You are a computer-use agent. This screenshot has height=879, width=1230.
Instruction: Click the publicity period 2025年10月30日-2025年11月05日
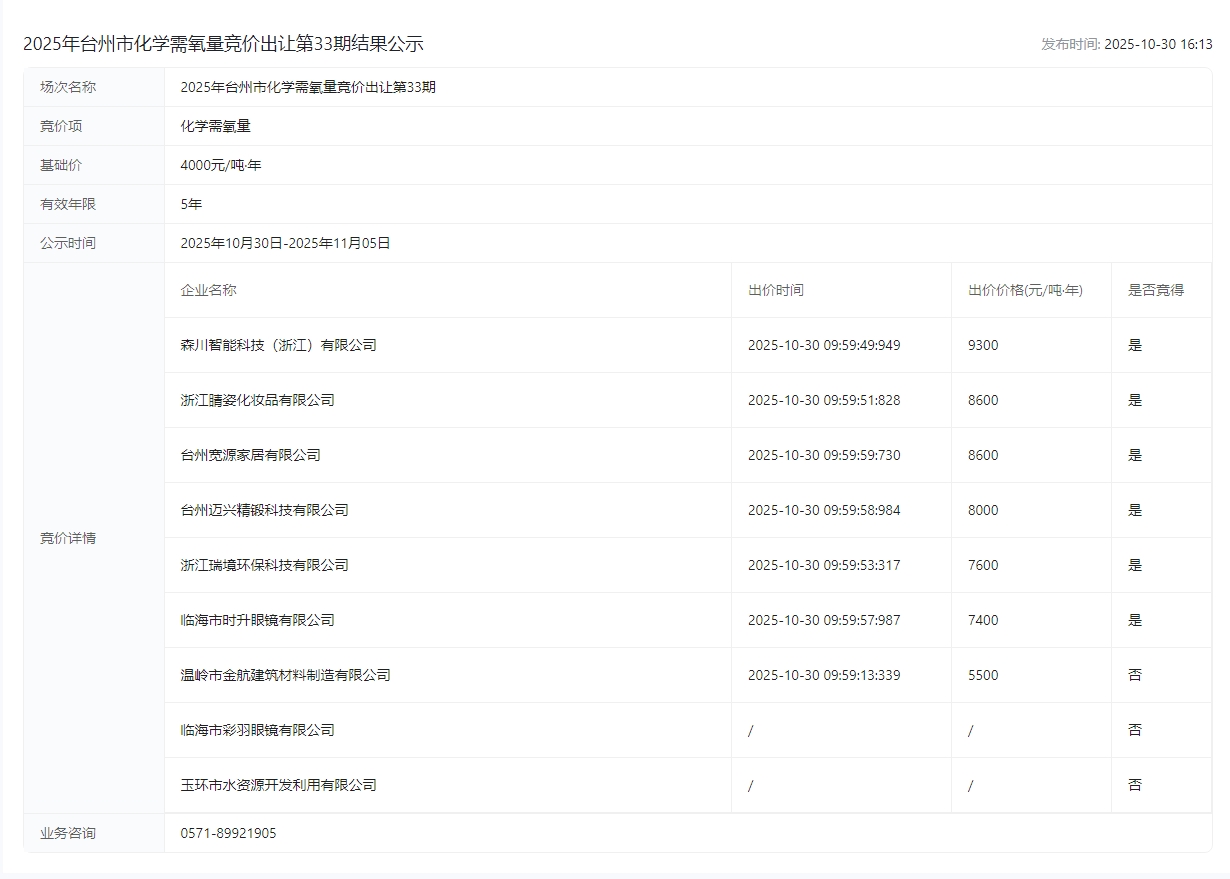[285, 243]
